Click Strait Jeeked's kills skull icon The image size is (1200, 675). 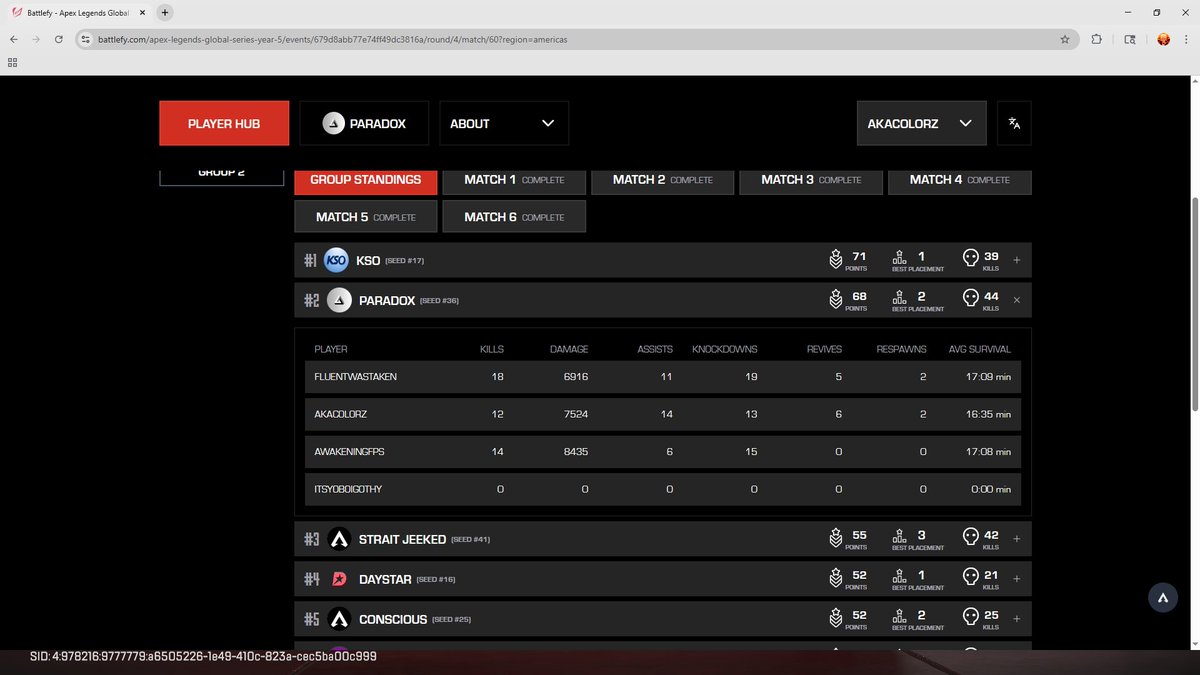(x=970, y=538)
